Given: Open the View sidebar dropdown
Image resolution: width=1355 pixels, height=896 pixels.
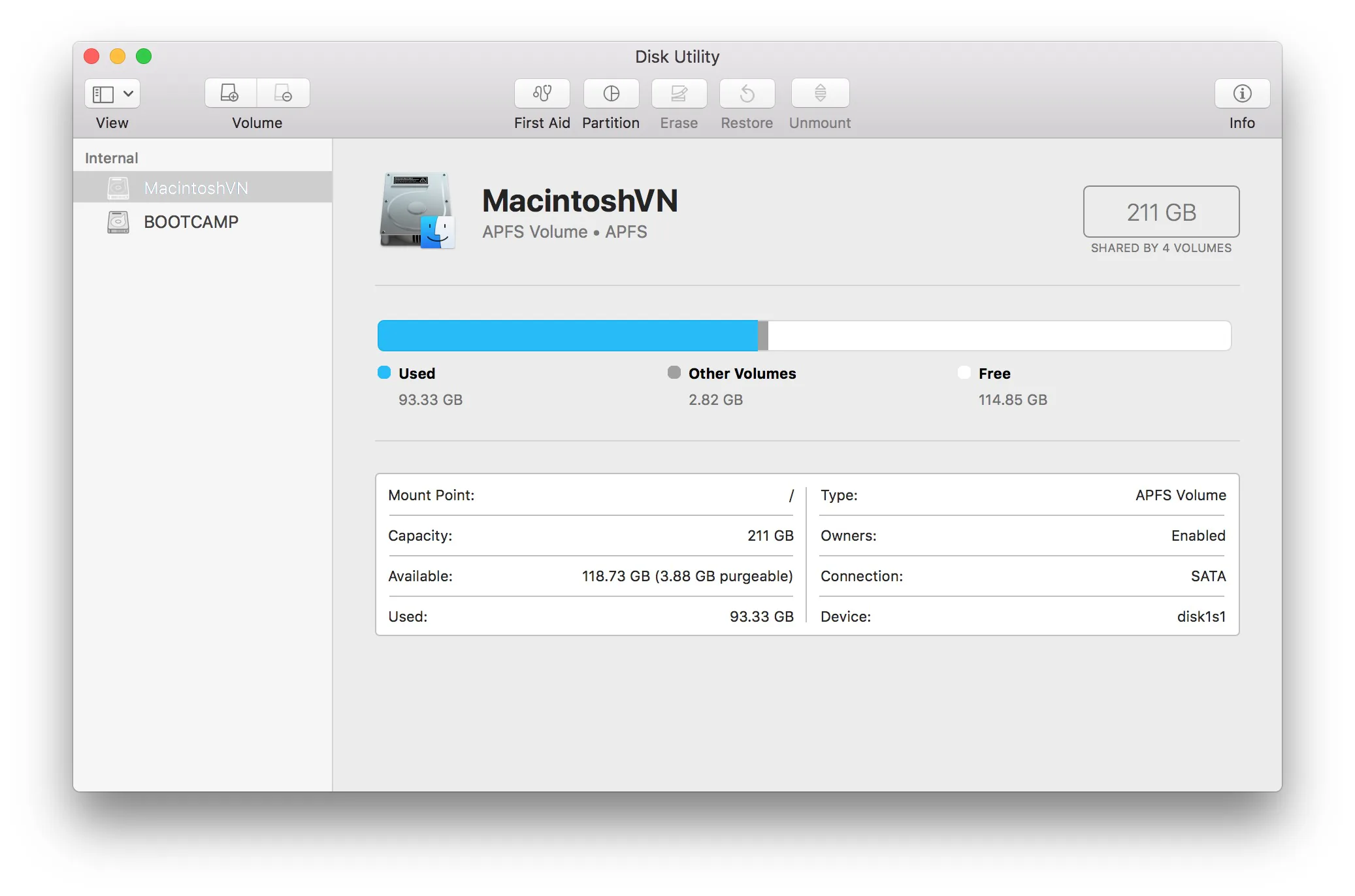Looking at the screenshot, I should click(x=112, y=94).
